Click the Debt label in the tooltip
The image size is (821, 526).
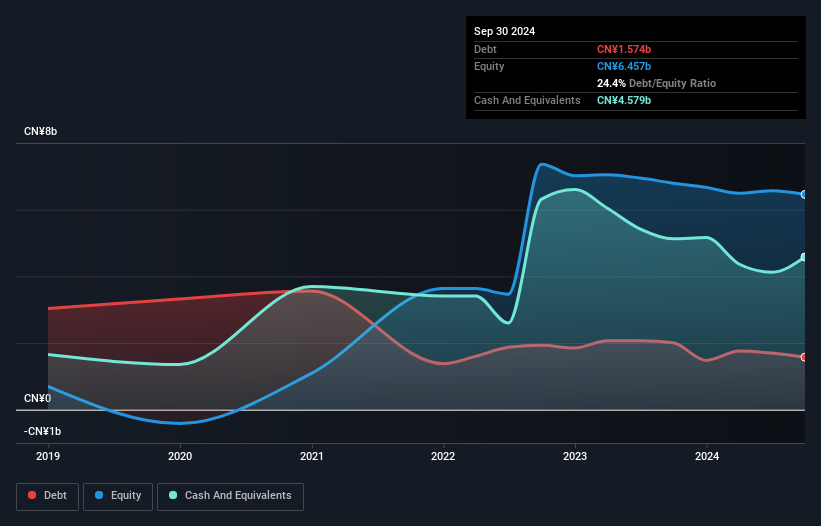(485, 49)
